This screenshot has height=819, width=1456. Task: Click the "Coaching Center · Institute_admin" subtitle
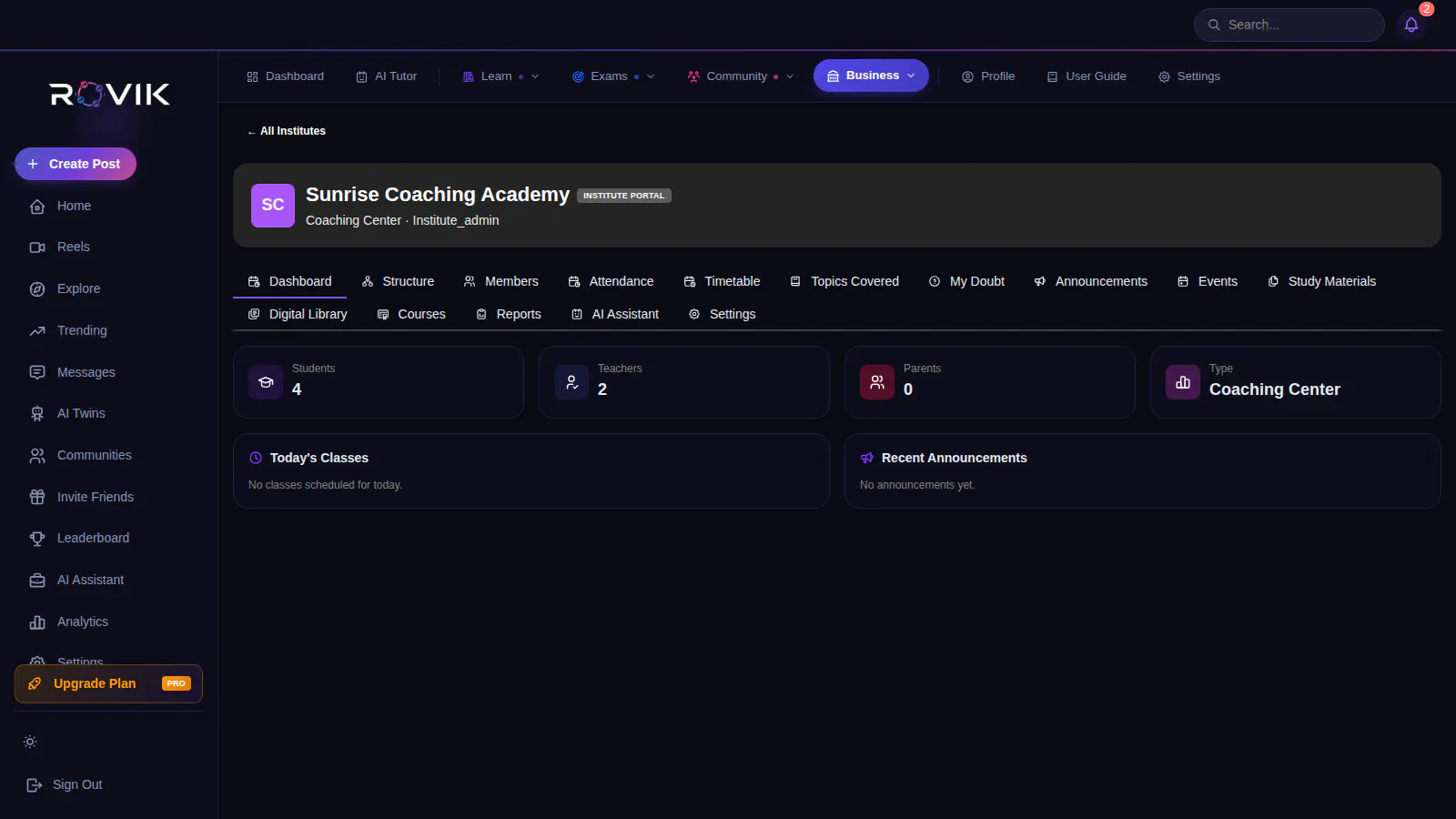(402, 220)
